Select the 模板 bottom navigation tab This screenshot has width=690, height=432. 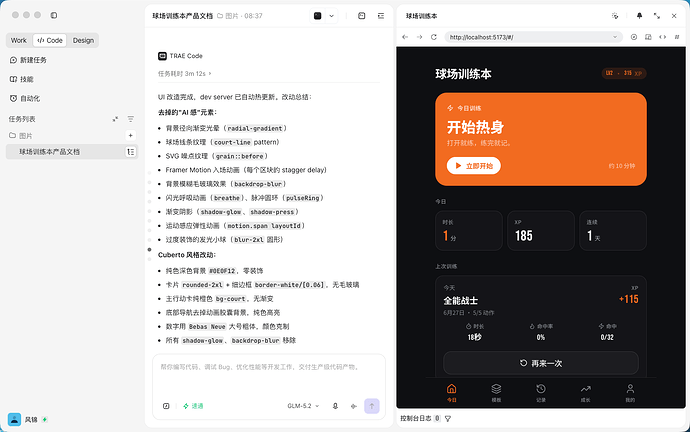point(496,393)
